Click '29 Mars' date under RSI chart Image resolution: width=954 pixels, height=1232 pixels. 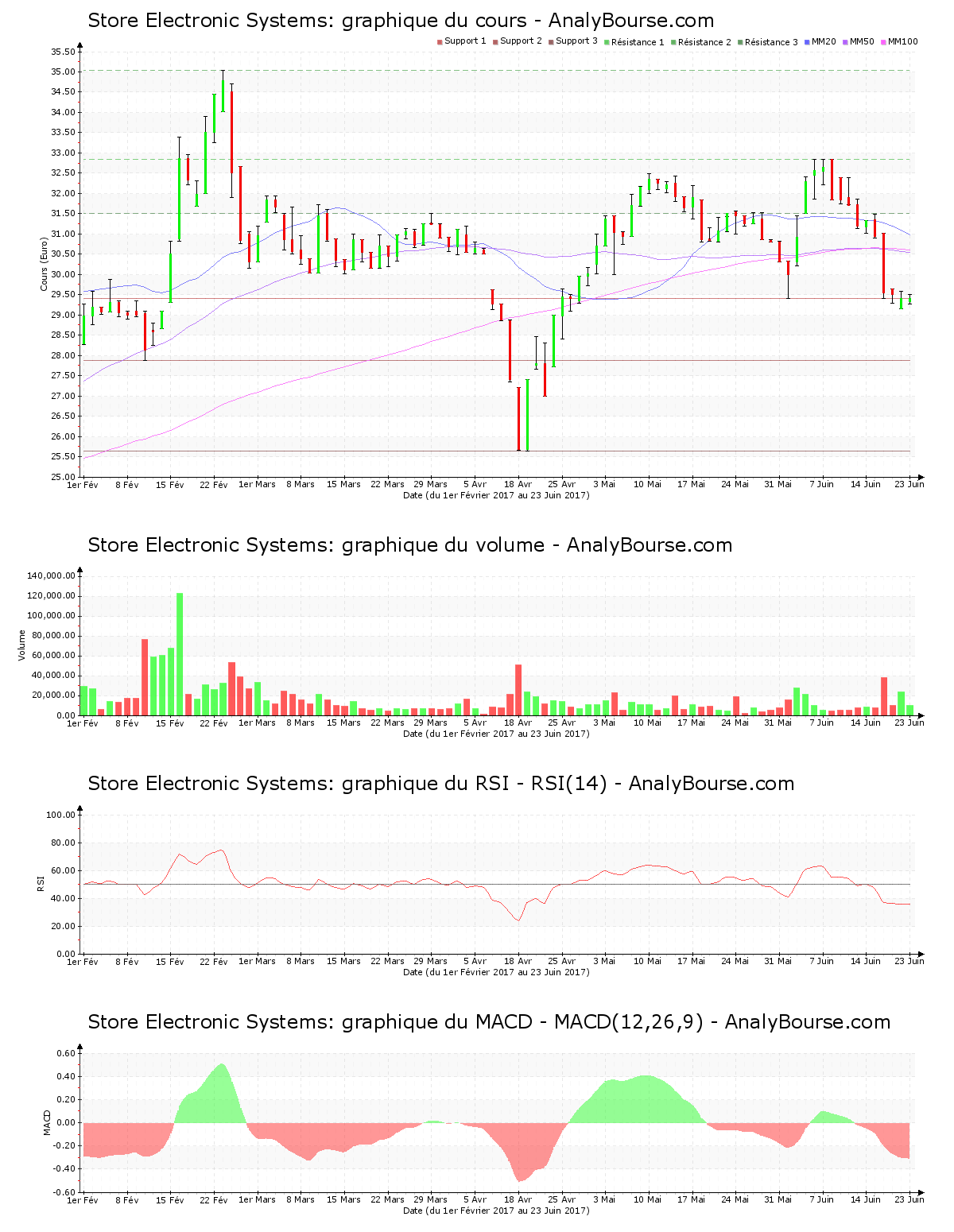point(431,961)
